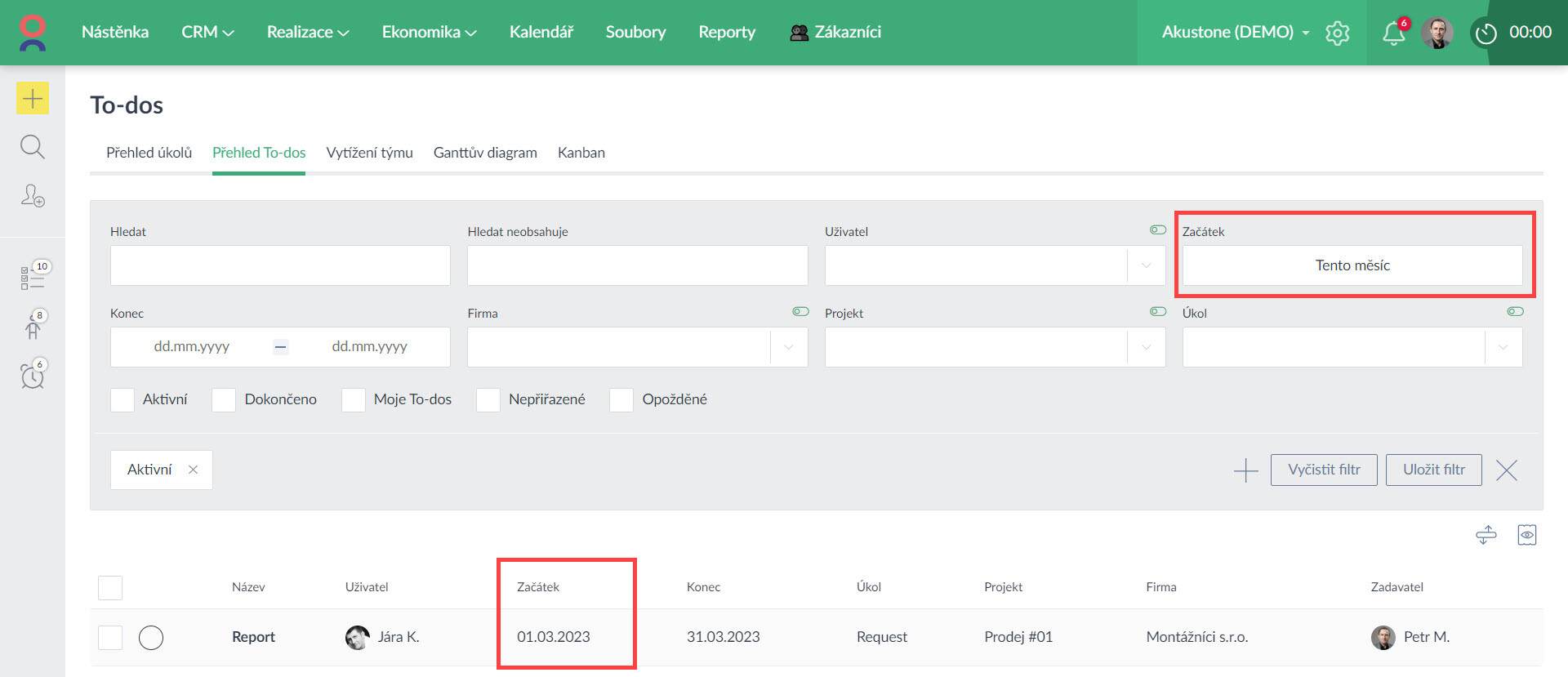Click the Vyčistit filtr button
The height and width of the screenshot is (677, 1568).
pos(1323,470)
